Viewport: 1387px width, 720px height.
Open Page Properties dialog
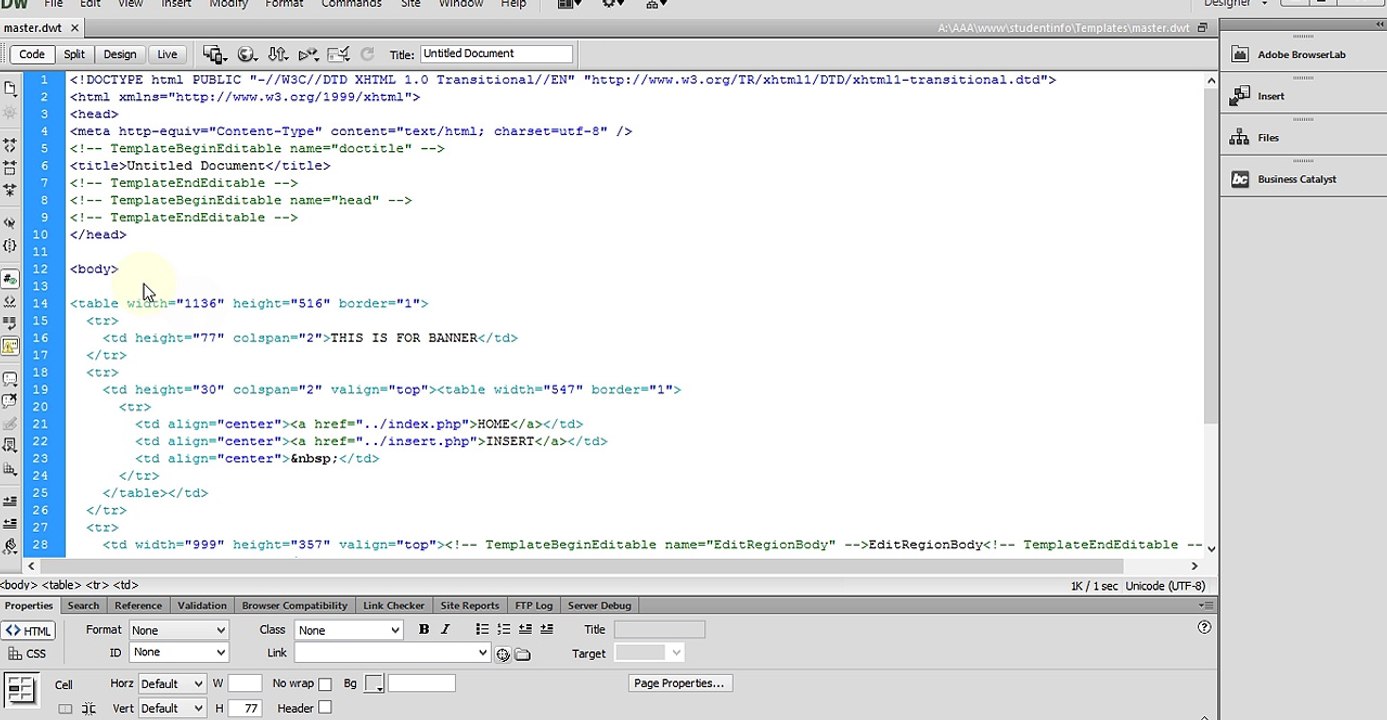(x=681, y=683)
